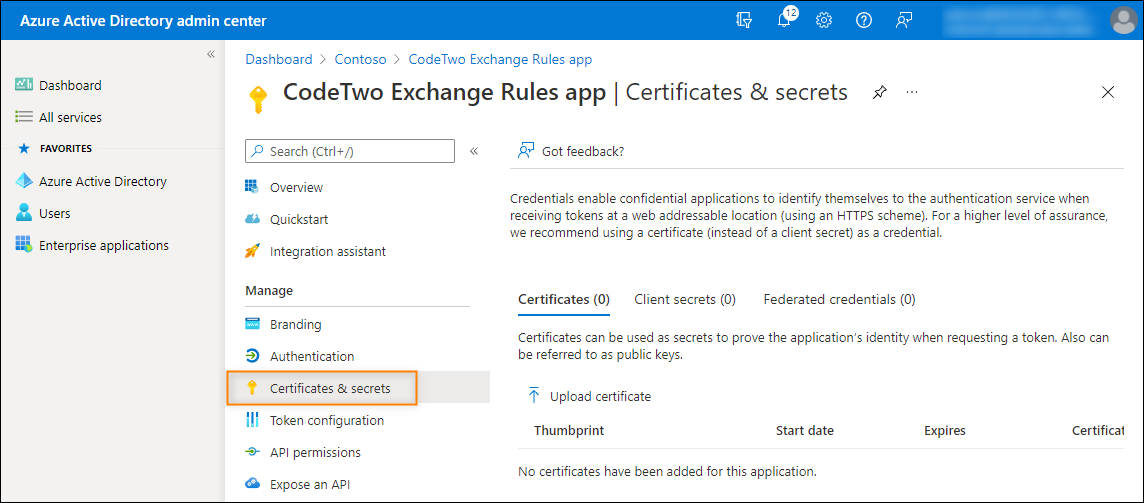Open Azure Active Directory favorite
1144x503 pixels.
pos(103,182)
